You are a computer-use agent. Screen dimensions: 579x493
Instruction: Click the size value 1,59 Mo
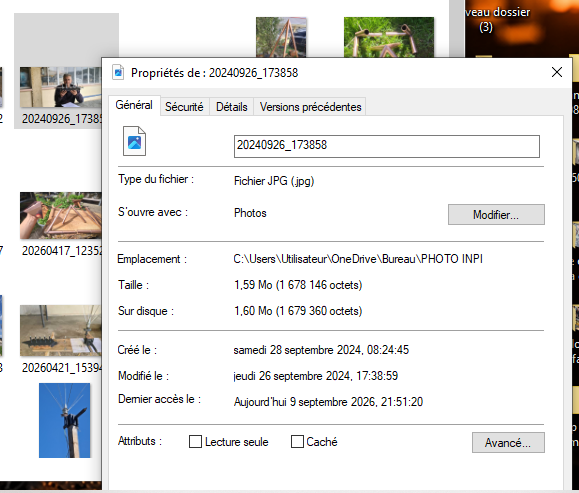click(298, 285)
